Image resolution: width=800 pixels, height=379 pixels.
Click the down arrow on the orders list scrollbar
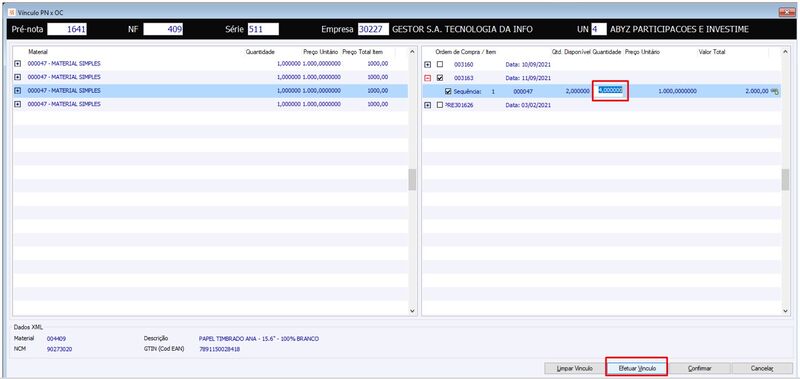(785, 310)
